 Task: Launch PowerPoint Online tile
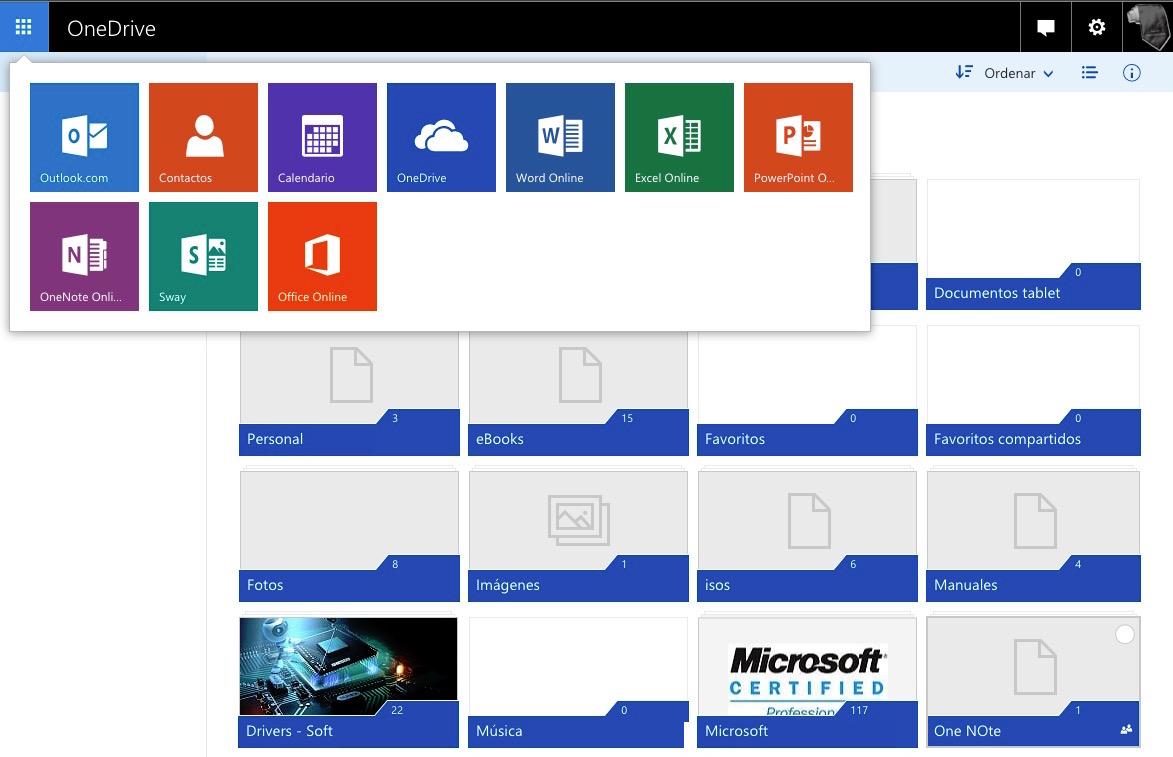pos(798,138)
